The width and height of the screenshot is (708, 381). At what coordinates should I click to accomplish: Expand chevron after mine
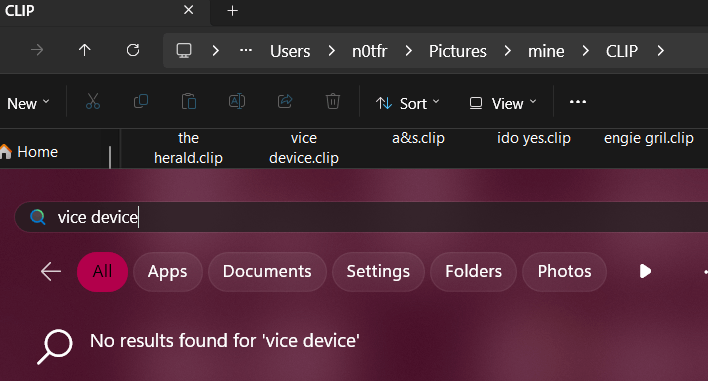(x=586, y=51)
